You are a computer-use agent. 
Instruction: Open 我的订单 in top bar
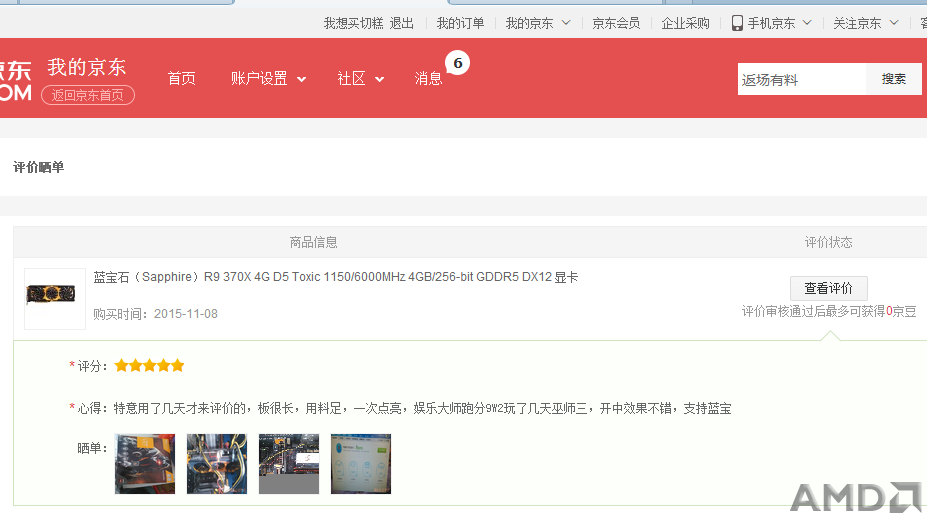[x=460, y=23]
